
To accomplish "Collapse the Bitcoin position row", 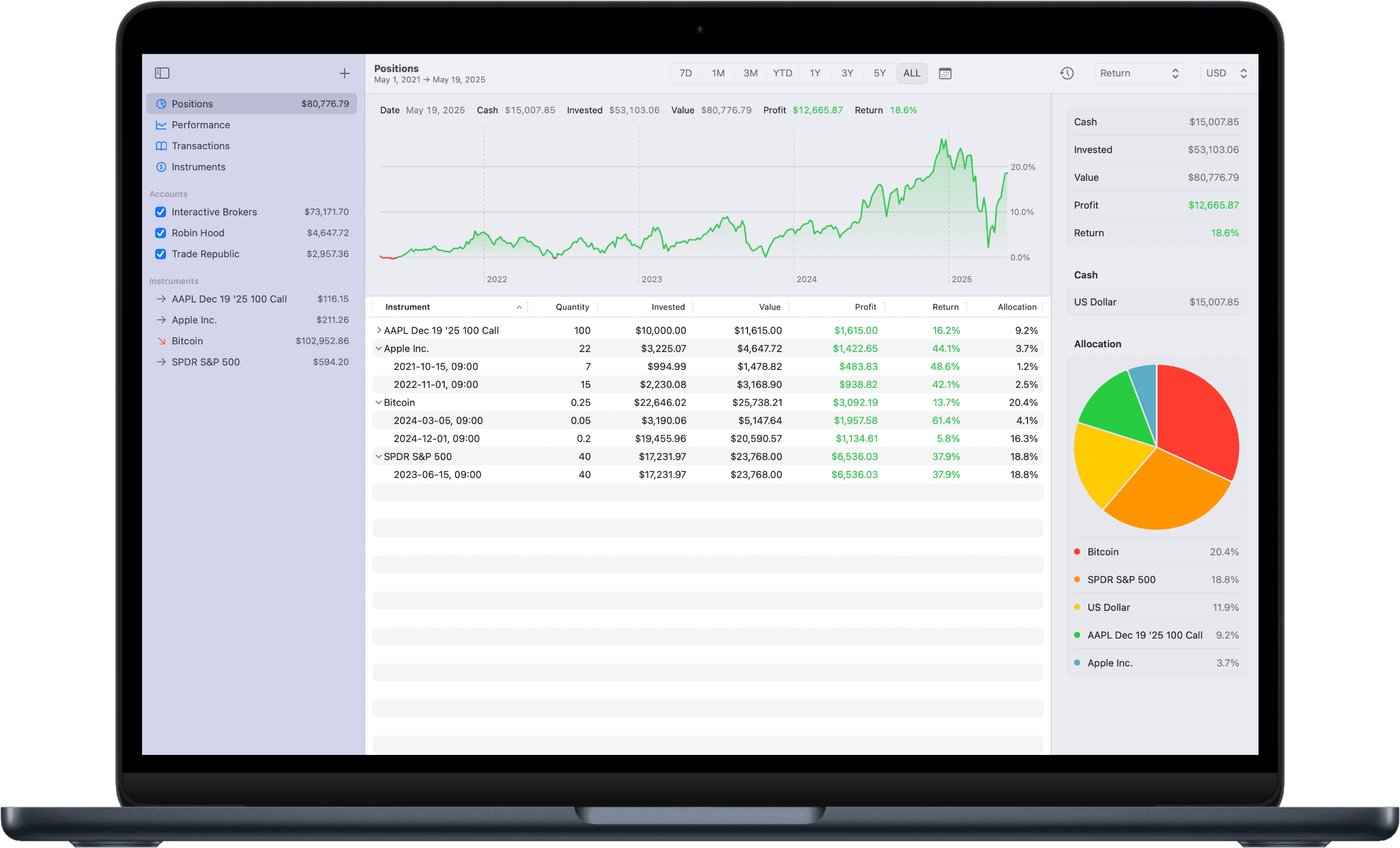I will pyautogui.click(x=379, y=402).
